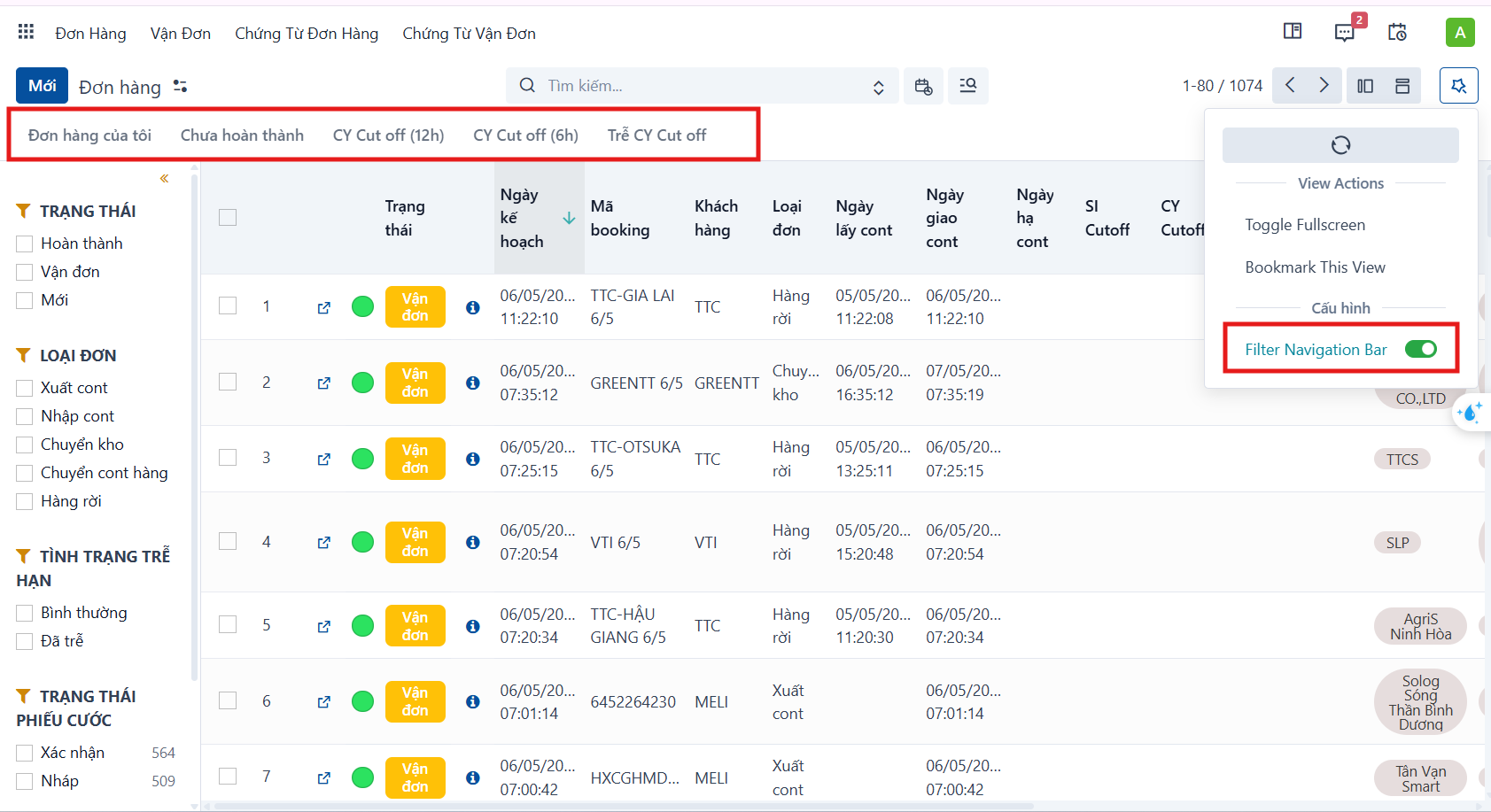This screenshot has width=1491, height=812.
Task: Click the green status dot in row 1
Action: click(363, 306)
